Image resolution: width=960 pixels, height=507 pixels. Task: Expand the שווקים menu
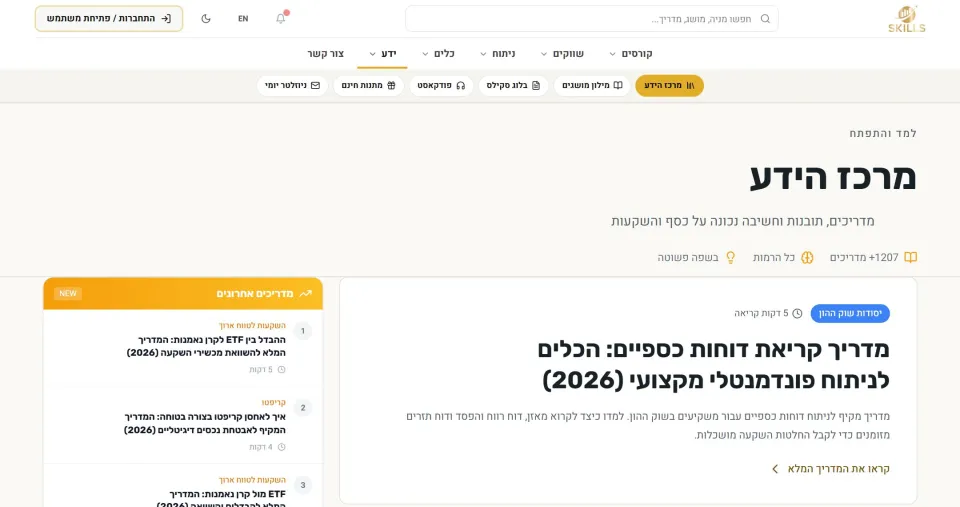point(562,54)
